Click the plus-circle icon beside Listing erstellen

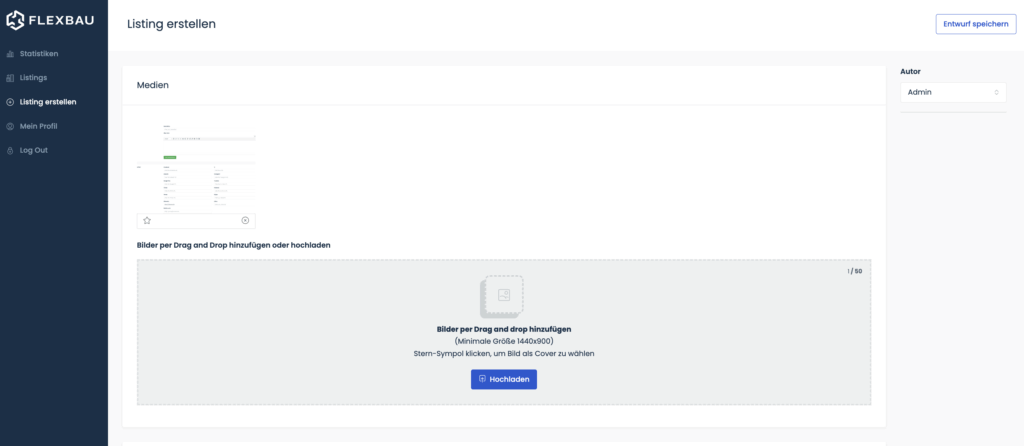tap(10, 102)
